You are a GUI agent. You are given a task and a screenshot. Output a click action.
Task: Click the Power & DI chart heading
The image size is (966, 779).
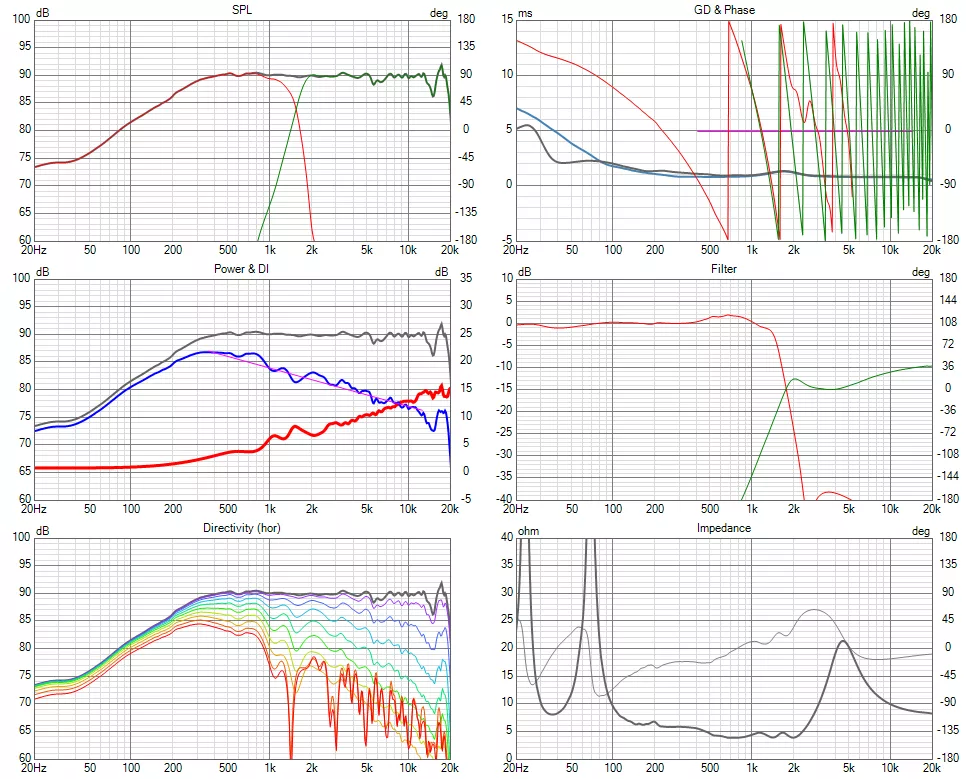pos(241,268)
